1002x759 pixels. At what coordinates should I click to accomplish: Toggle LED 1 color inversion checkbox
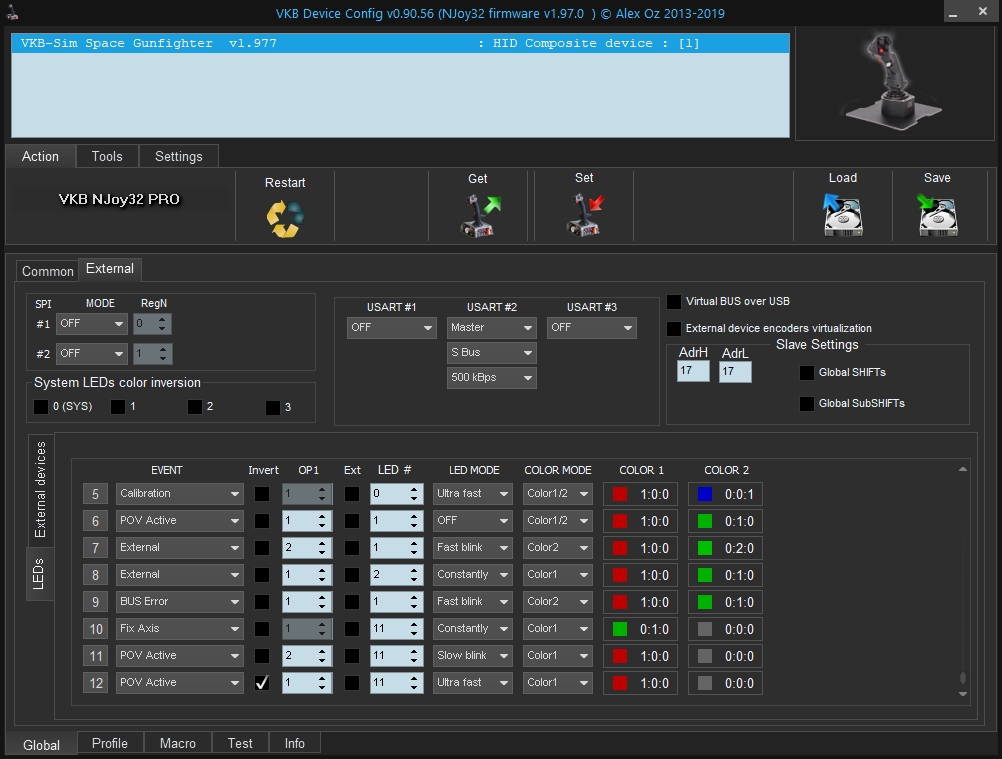(118, 407)
